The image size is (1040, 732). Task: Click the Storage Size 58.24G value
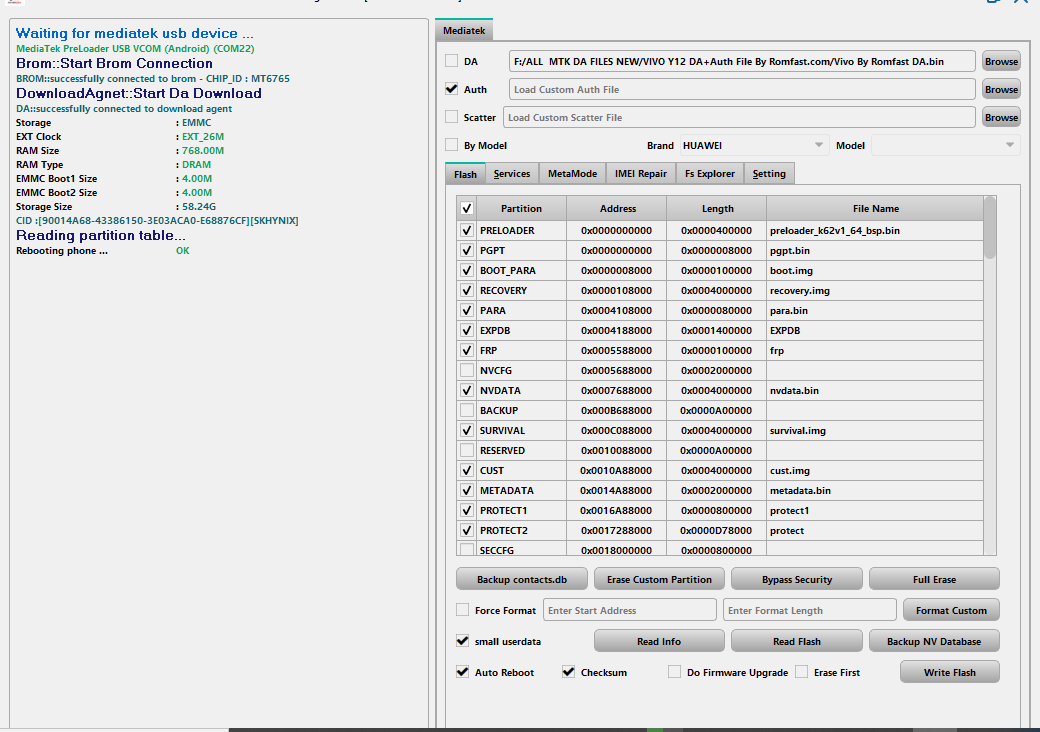199,206
